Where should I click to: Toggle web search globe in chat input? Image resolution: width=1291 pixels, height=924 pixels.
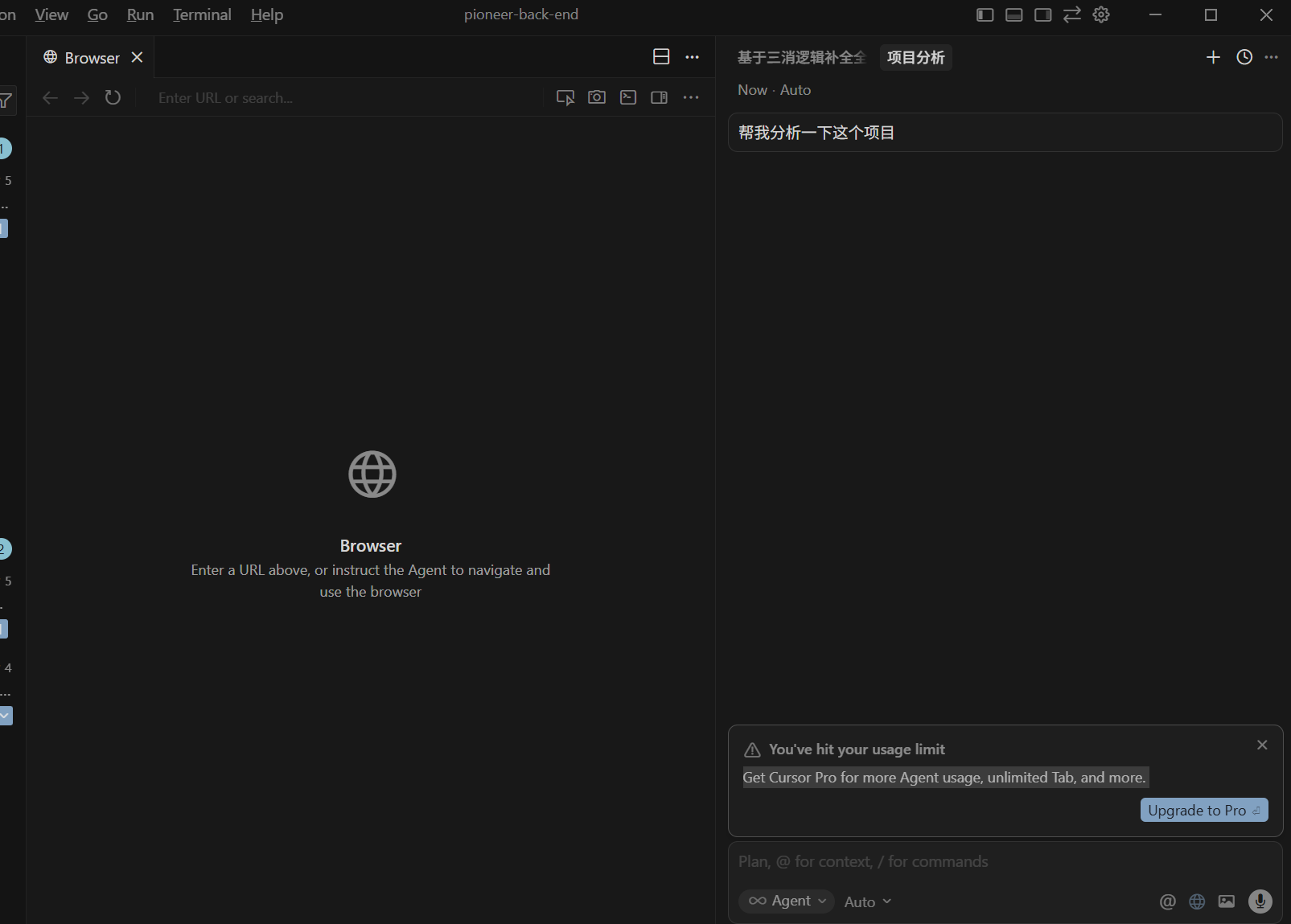point(1196,901)
